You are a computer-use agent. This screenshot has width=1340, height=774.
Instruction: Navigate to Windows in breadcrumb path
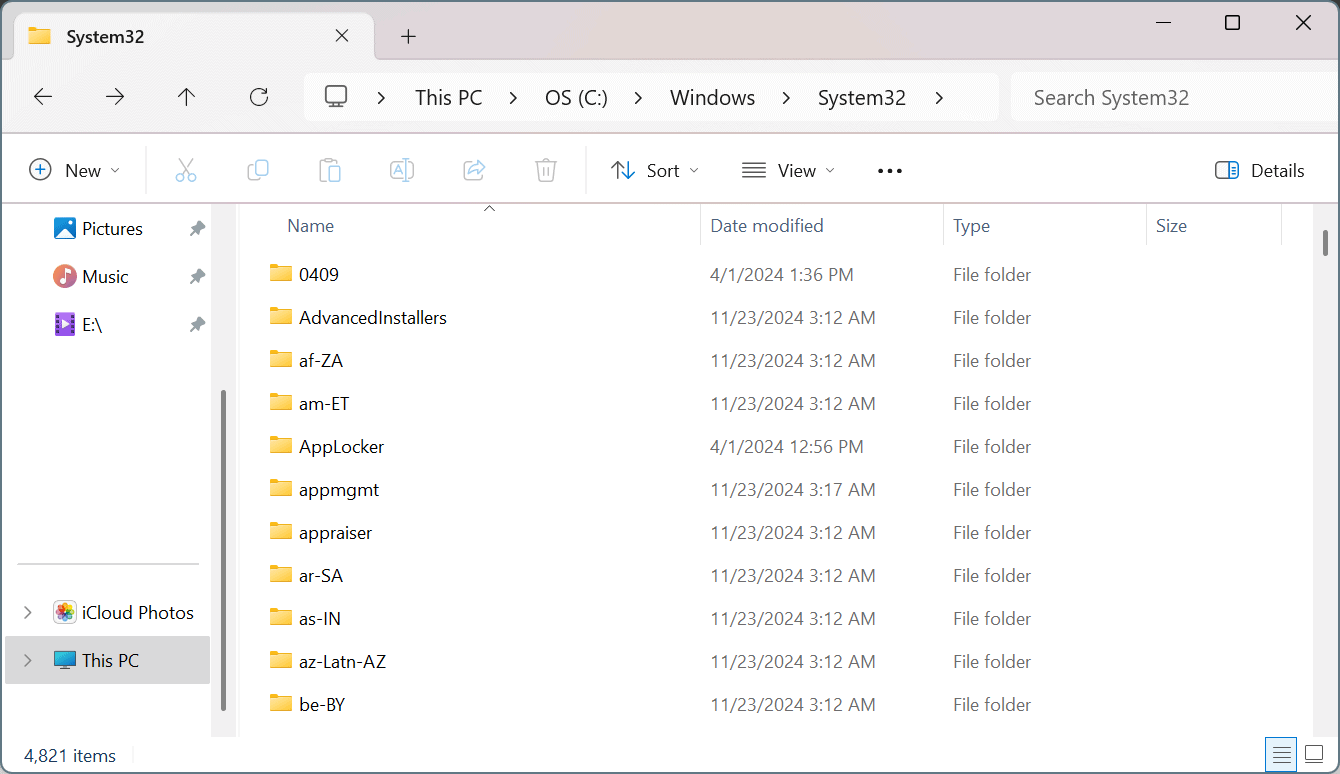click(x=712, y=98)
